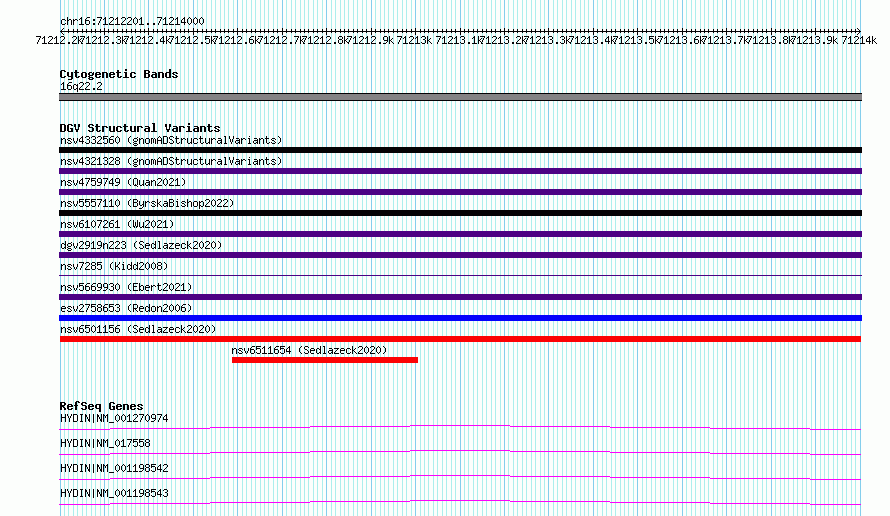Screen dimensions: 890x516
Task: Open variant dgv2919n223 (Sedlazeck2020) label
Action: coord(141,245)
